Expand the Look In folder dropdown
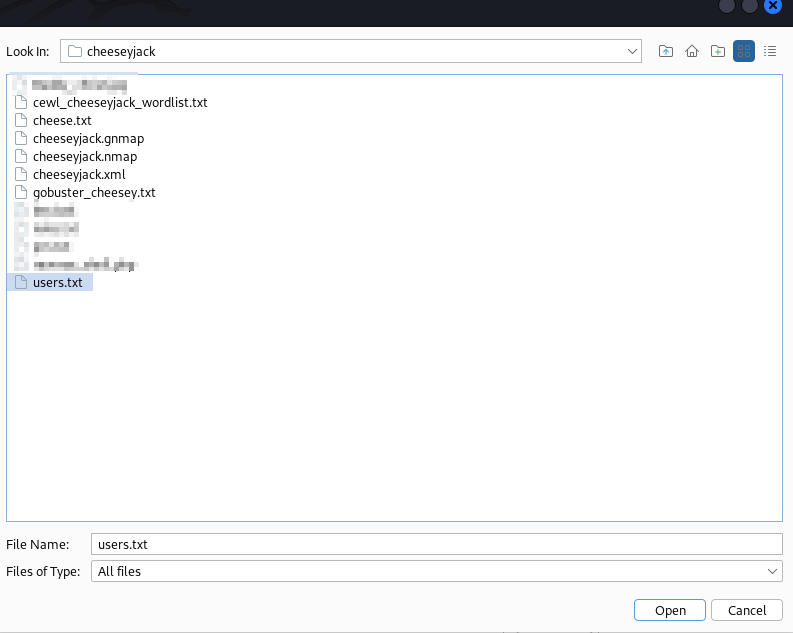 632,51
